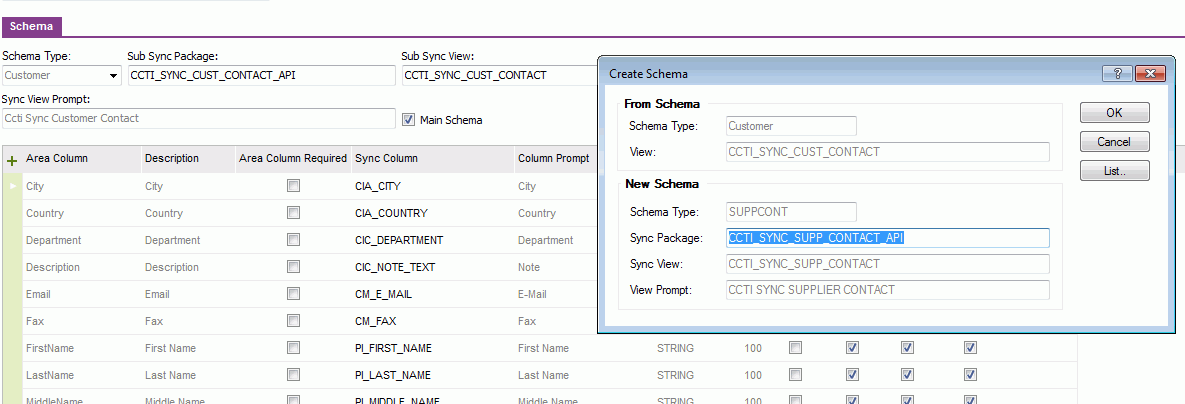This screenshot has width=1185, height=404.
Task: Click Cancel in Create Schema dialog
Action: (1115, 141)
